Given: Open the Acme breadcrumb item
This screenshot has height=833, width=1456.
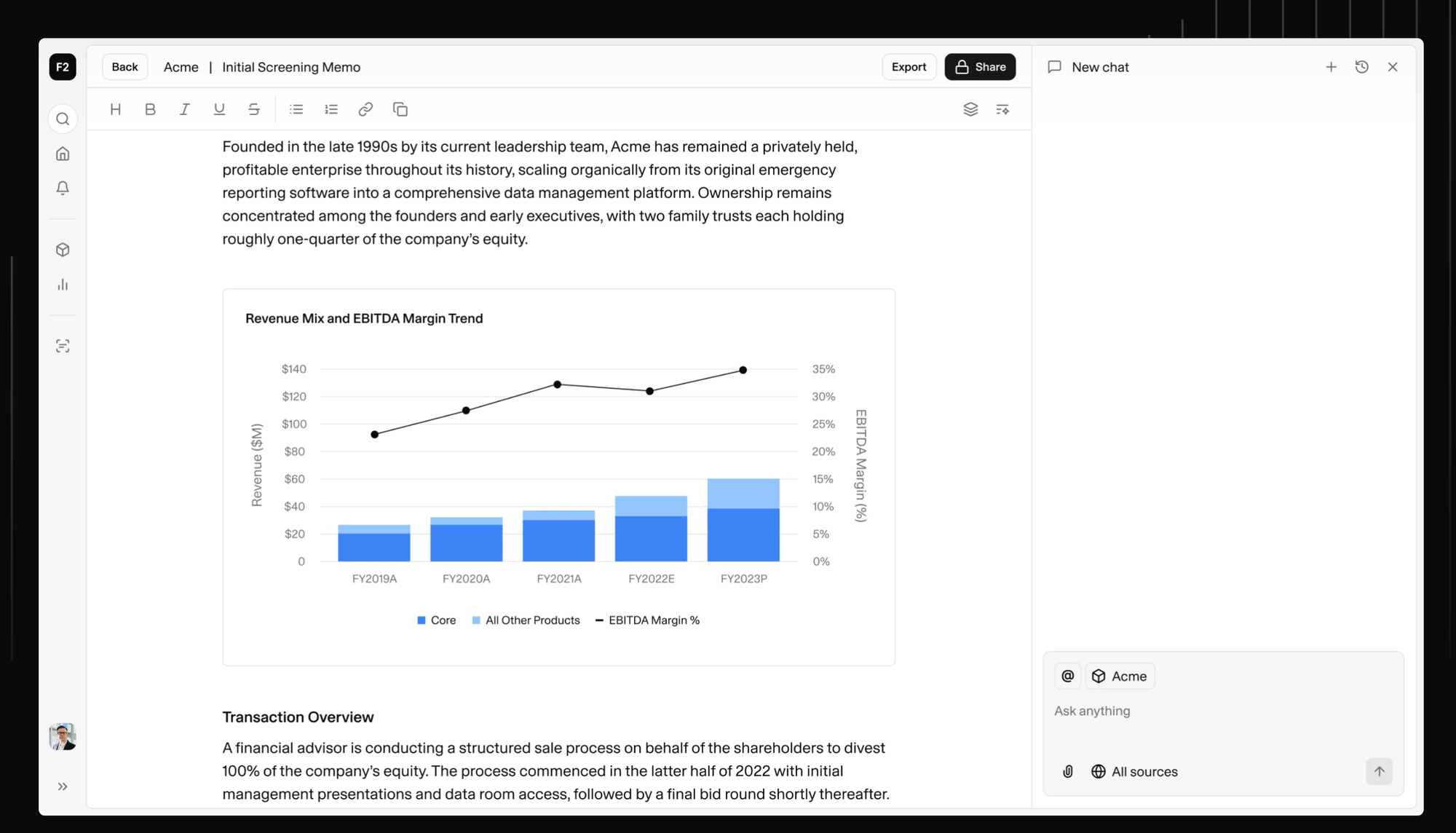Looking at the screenshot, I should click(181, 67).
